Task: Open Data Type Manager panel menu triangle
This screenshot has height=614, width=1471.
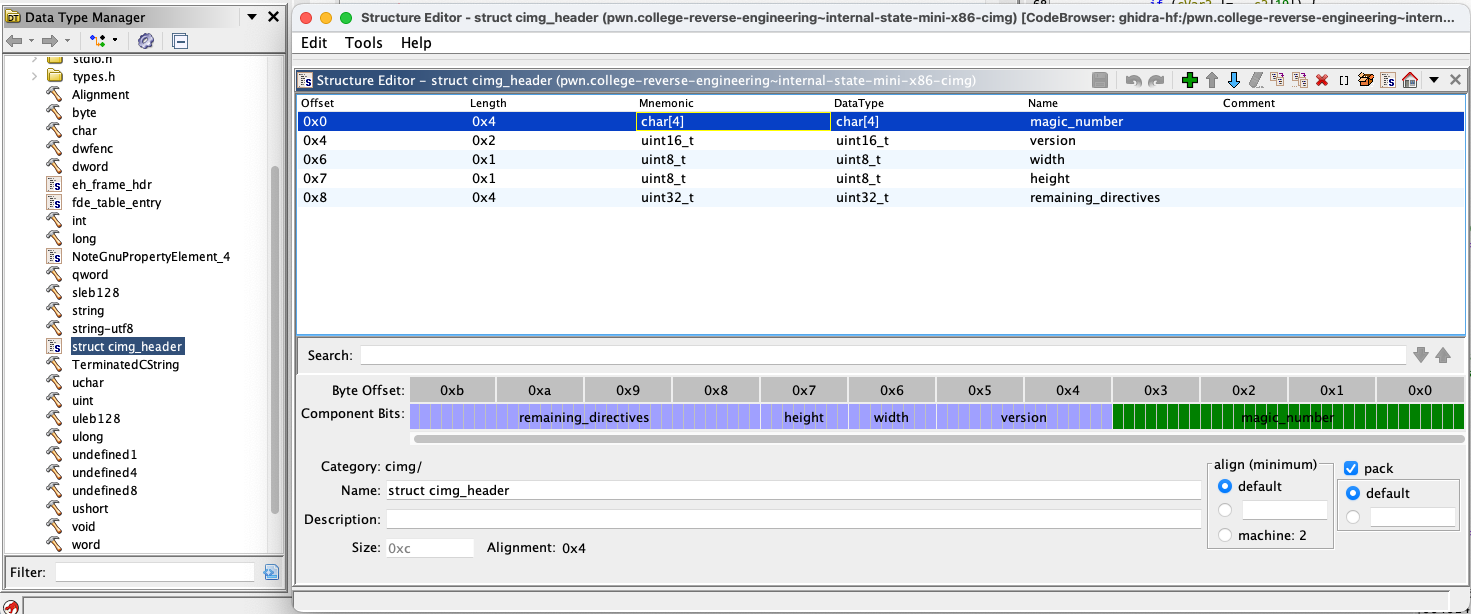Action: (250, 17)
